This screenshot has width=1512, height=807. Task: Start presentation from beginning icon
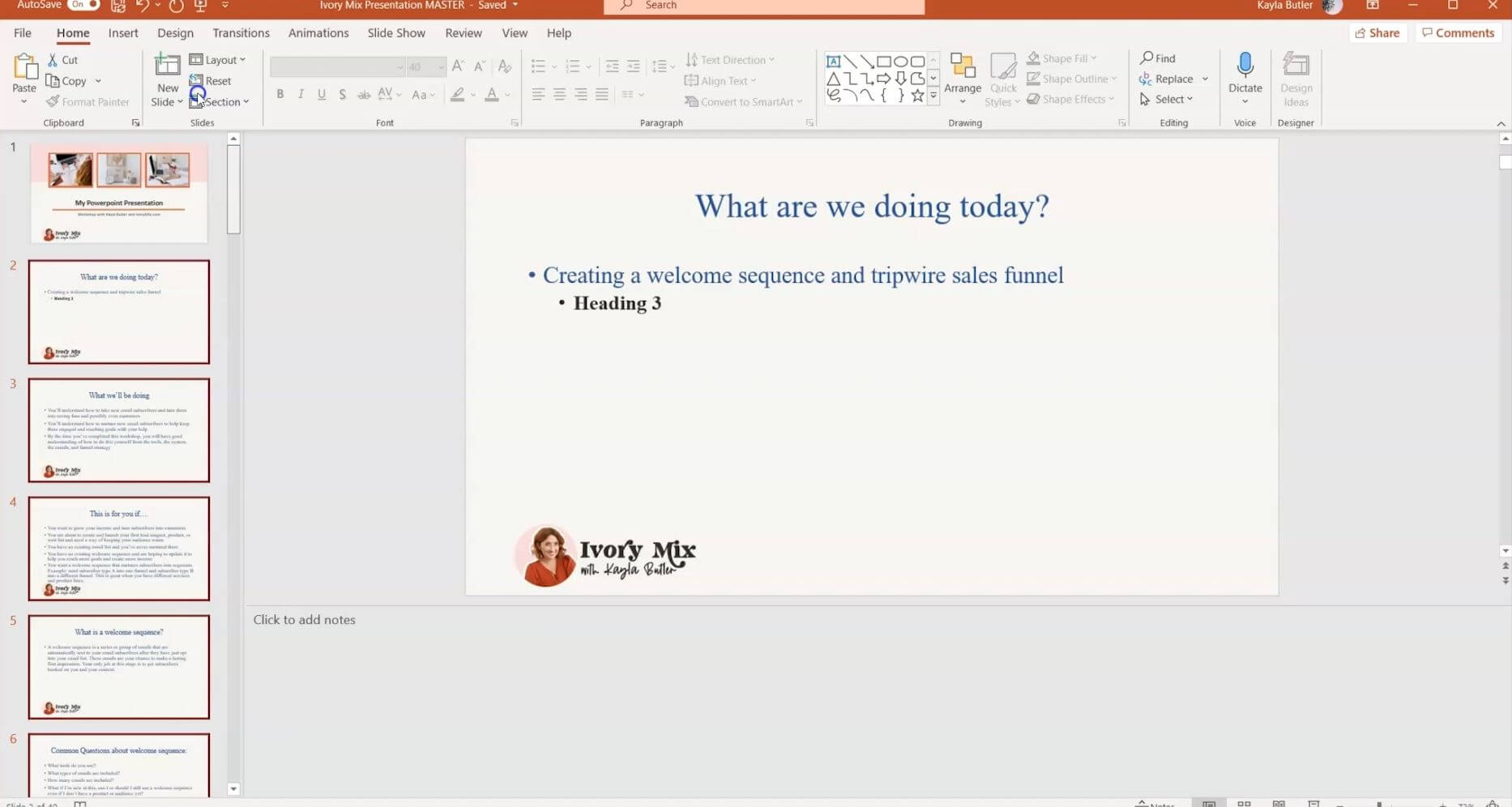[x=200, y=6]
